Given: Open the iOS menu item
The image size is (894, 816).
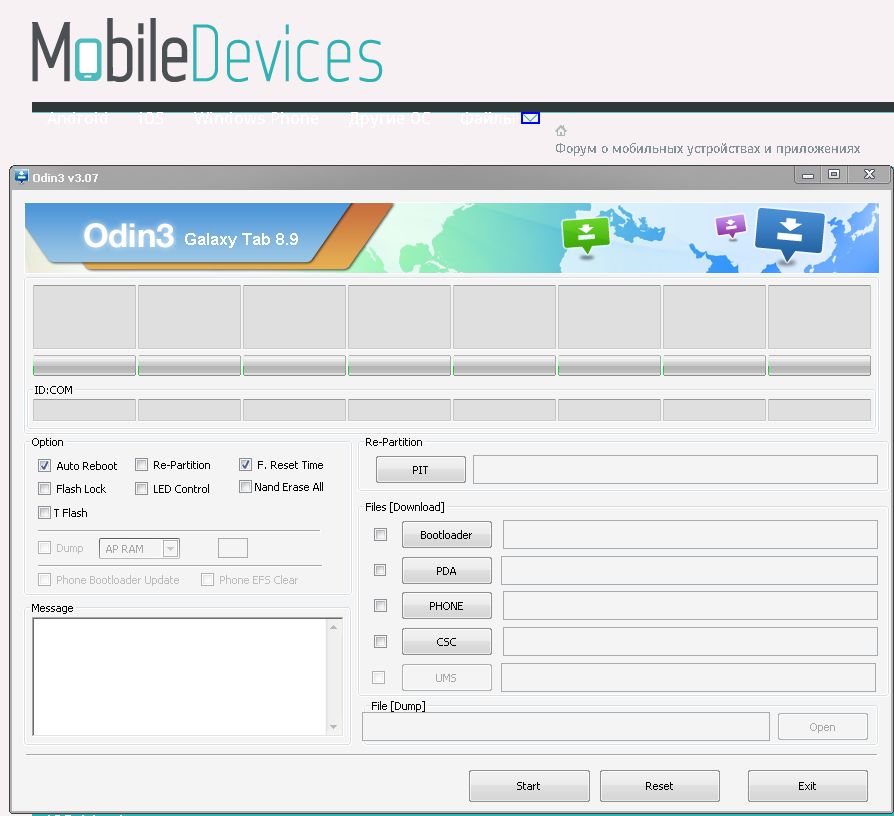Looking at the screenshot, I should tap(151, 118).
